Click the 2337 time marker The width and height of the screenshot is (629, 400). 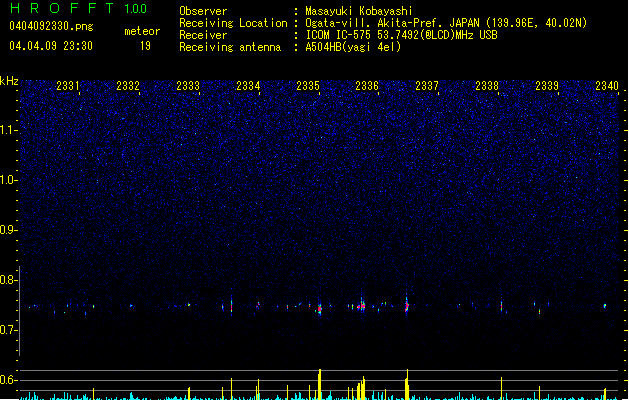pos(427,85)
